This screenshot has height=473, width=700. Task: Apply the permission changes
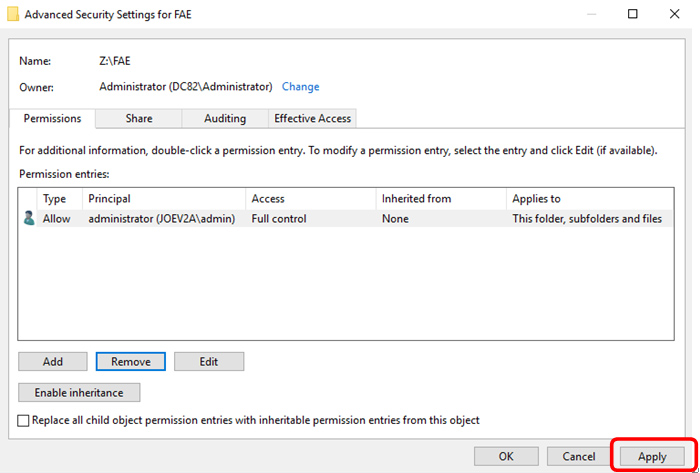(x=652, y=456)
